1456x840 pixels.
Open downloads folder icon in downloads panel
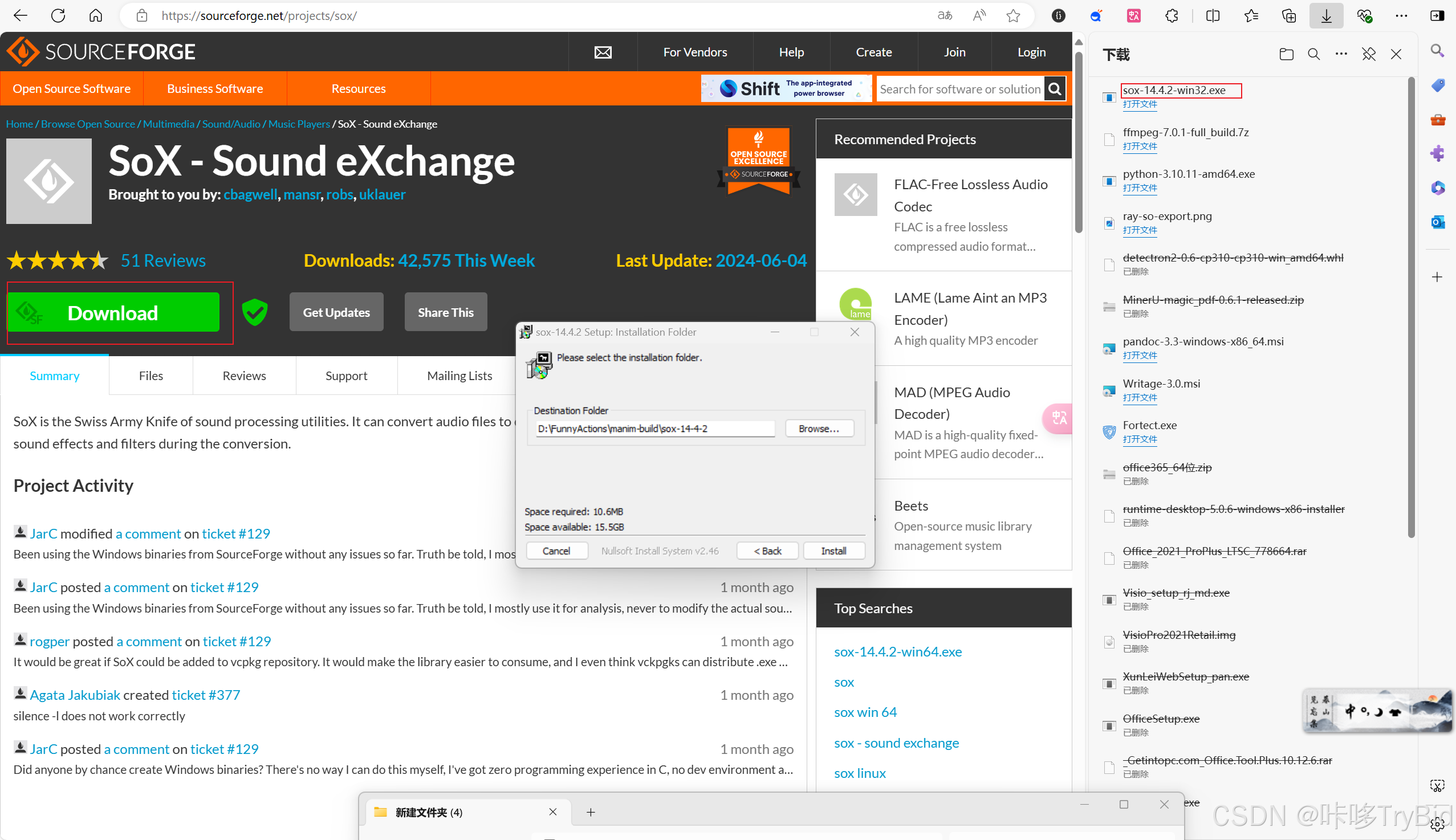pyautogui.click(x=1286, y=54)
